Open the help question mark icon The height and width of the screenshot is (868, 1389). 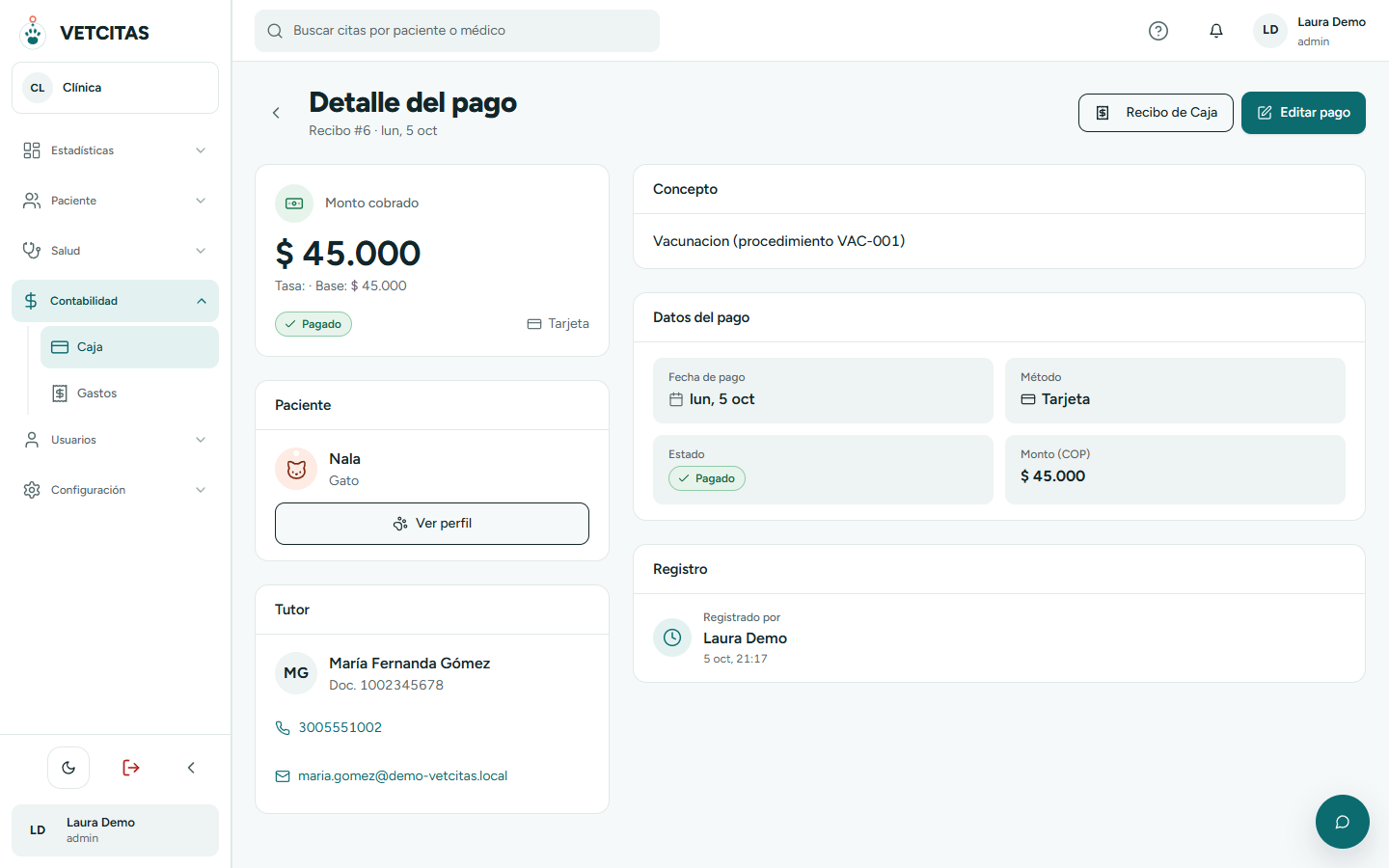click(x=1158, y=31)
